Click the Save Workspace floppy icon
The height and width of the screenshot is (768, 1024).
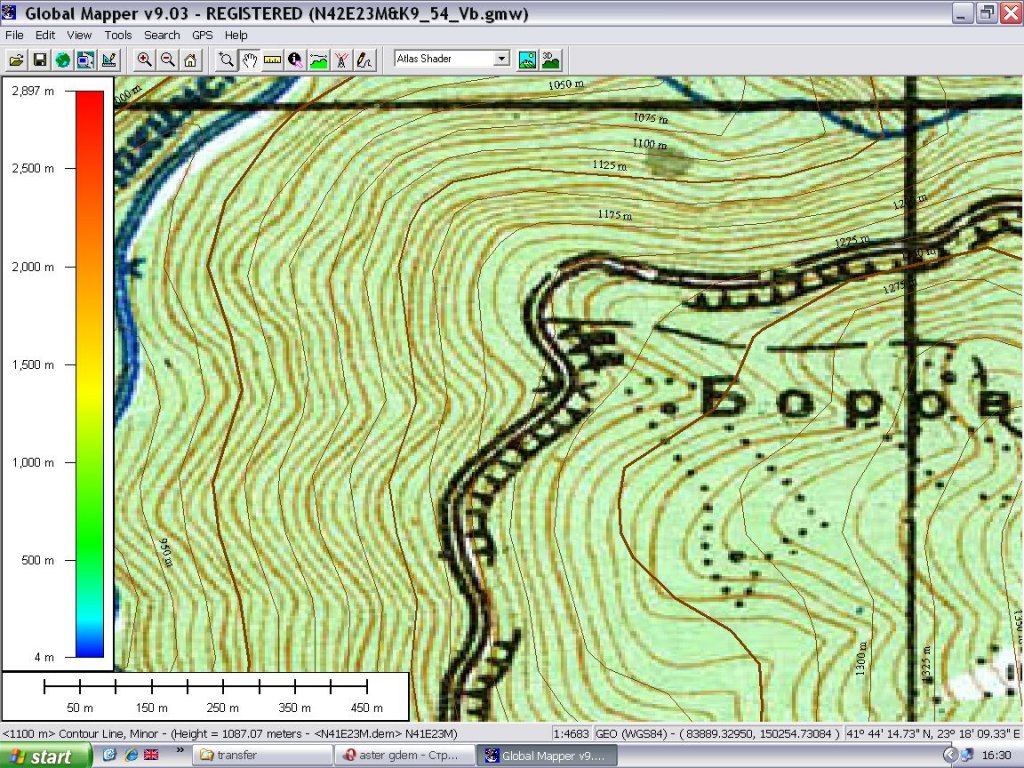coord(40,60)
